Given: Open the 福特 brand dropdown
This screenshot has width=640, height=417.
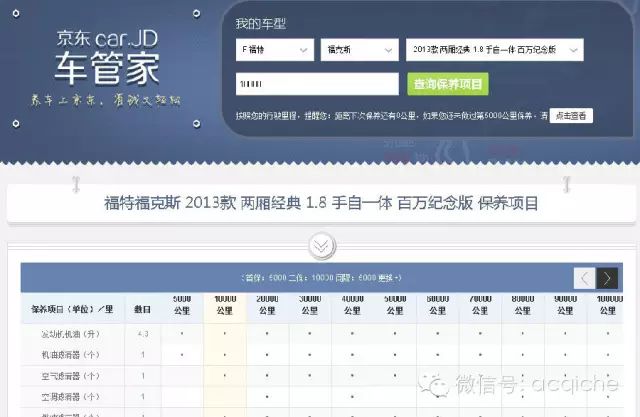Looking at the screenshot, I should (275, 50).
